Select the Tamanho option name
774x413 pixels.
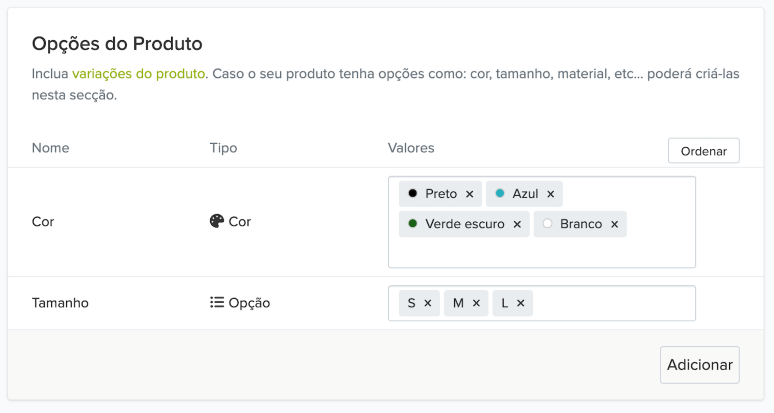[60, 303]
